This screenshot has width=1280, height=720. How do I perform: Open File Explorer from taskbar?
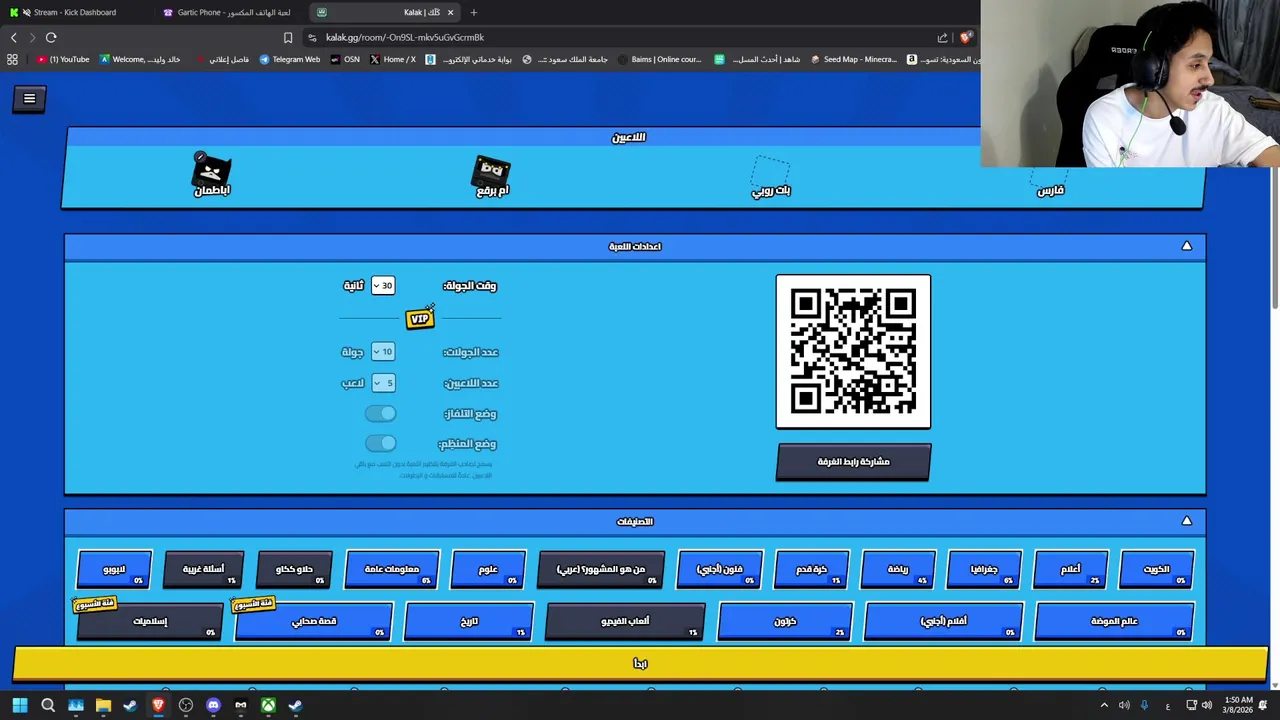(x=103, y=705)
